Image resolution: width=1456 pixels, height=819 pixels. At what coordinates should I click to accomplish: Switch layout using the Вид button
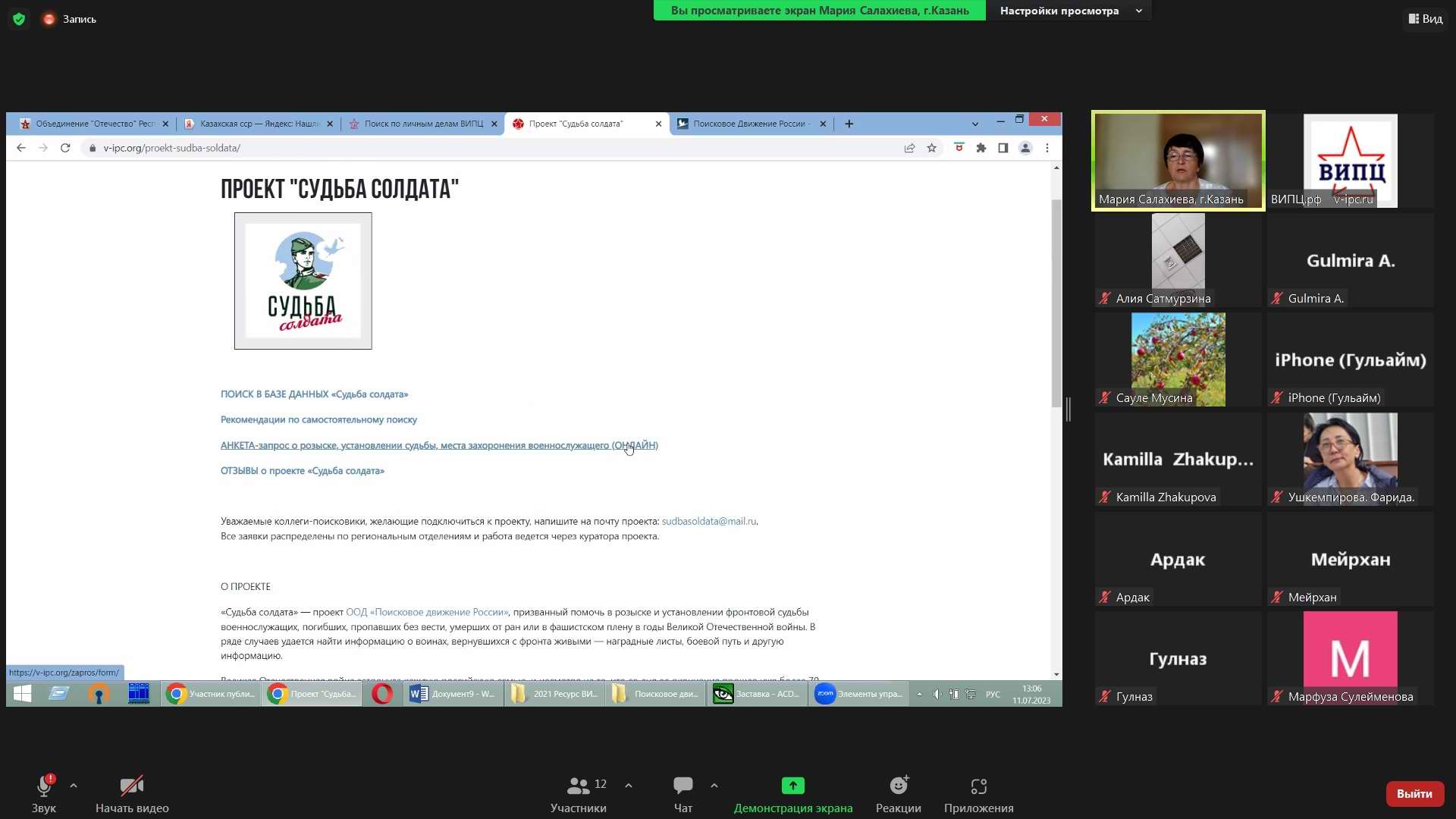[1426, 19]
